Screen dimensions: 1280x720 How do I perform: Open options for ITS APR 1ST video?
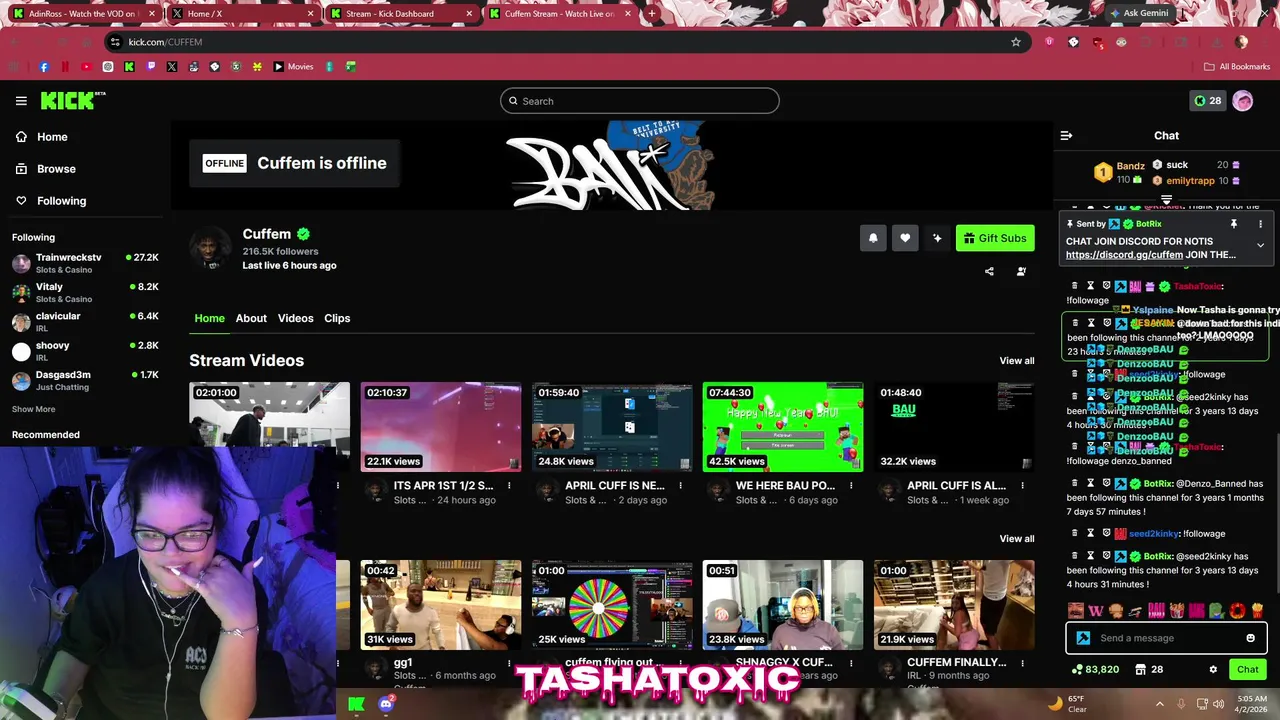[509, 486]
